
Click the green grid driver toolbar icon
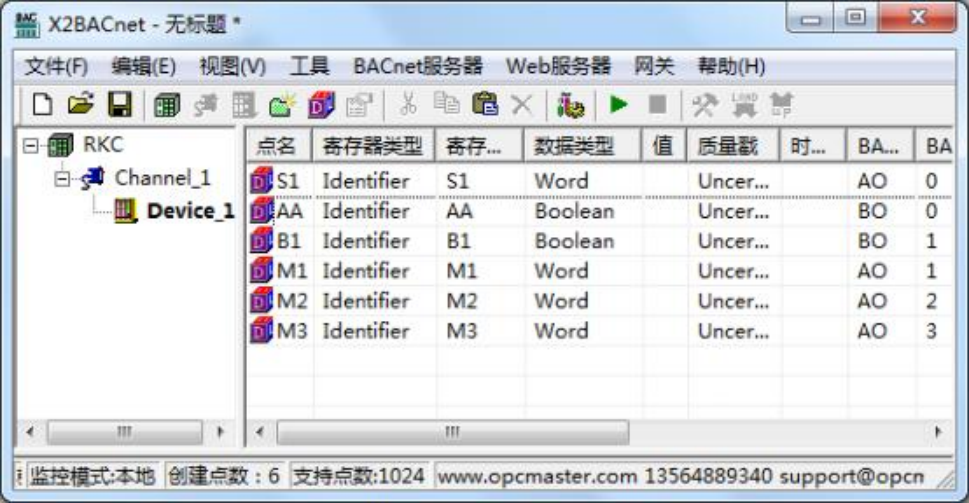(x=166, y=105)
